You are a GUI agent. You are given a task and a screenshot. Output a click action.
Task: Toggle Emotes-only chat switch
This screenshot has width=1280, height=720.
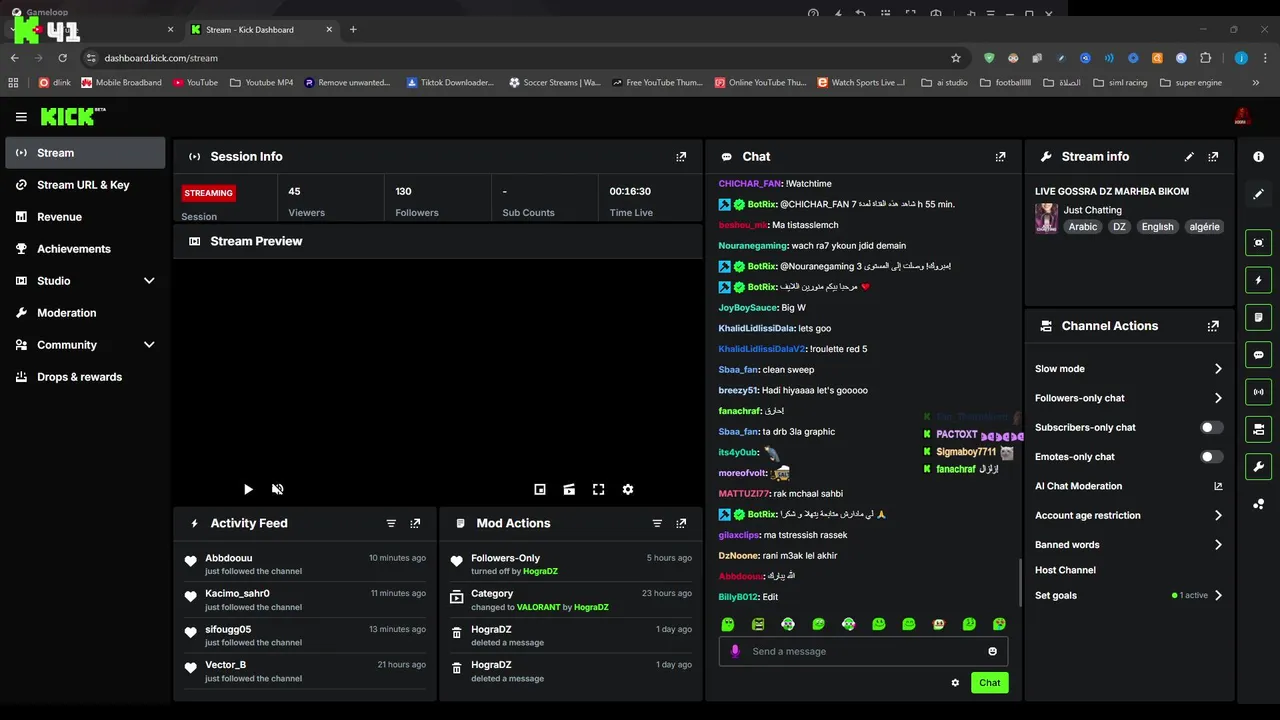[1211, 457]
